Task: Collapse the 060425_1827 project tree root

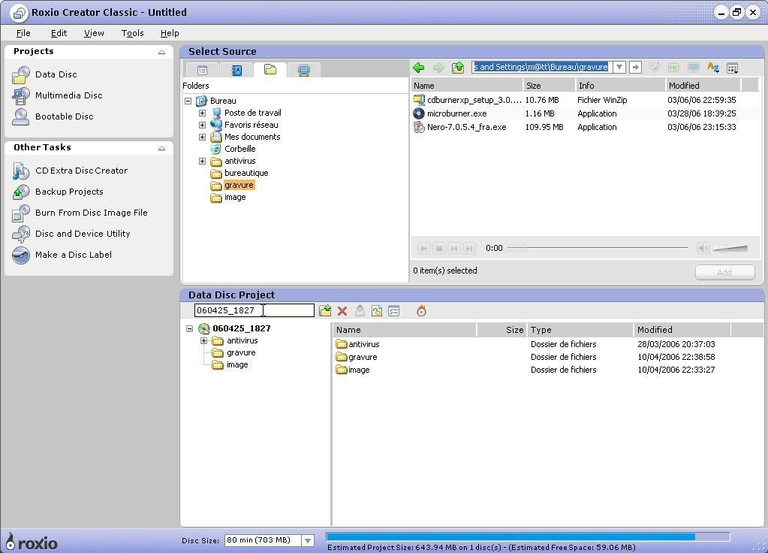Action: [190, 329]
